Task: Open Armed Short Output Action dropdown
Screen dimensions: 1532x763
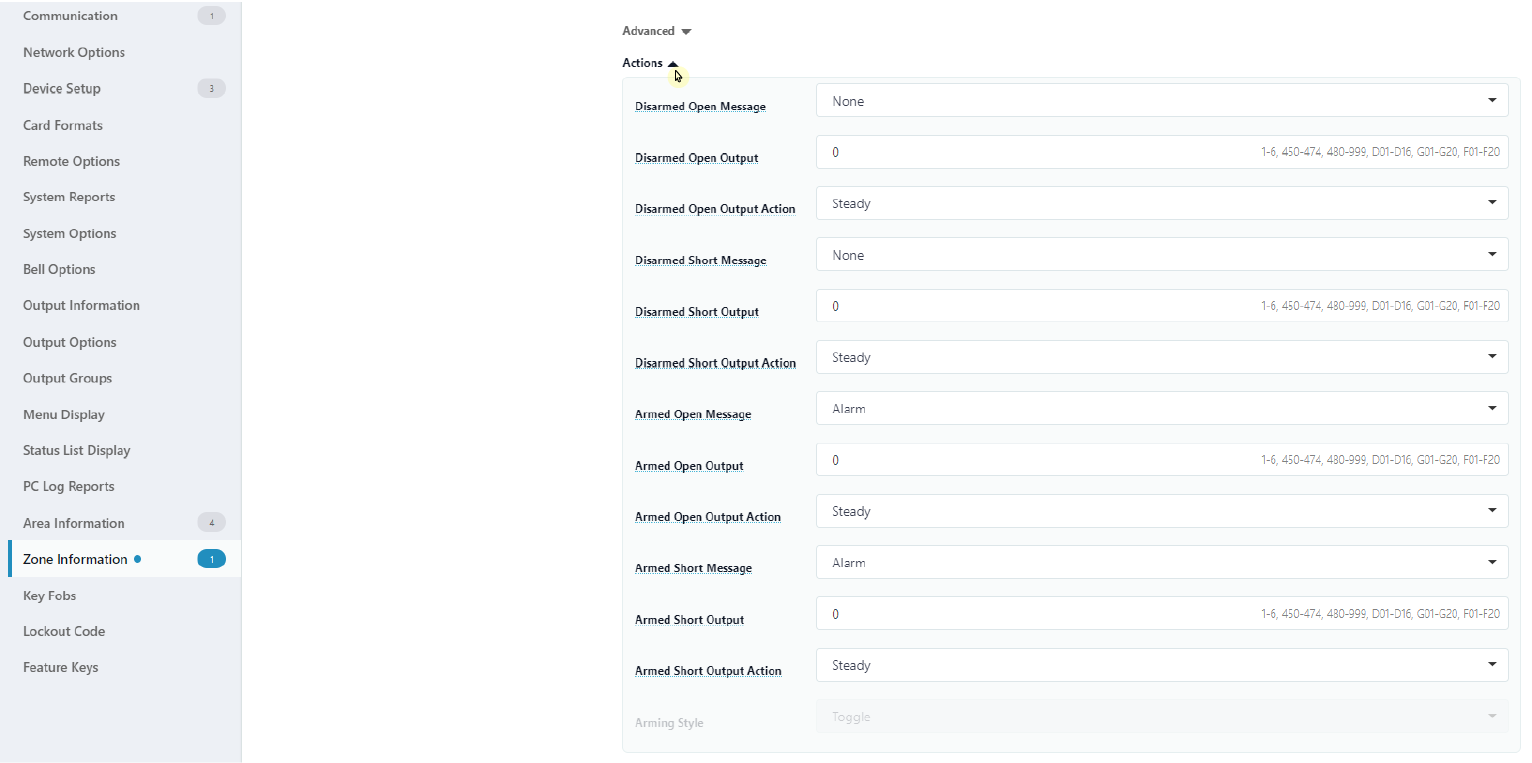Action: [1161, 666]
